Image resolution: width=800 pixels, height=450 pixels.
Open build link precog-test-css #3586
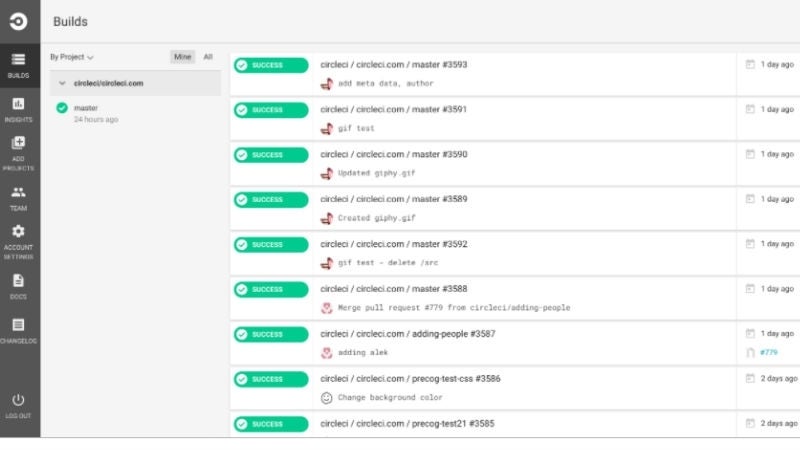coord(410,379)
